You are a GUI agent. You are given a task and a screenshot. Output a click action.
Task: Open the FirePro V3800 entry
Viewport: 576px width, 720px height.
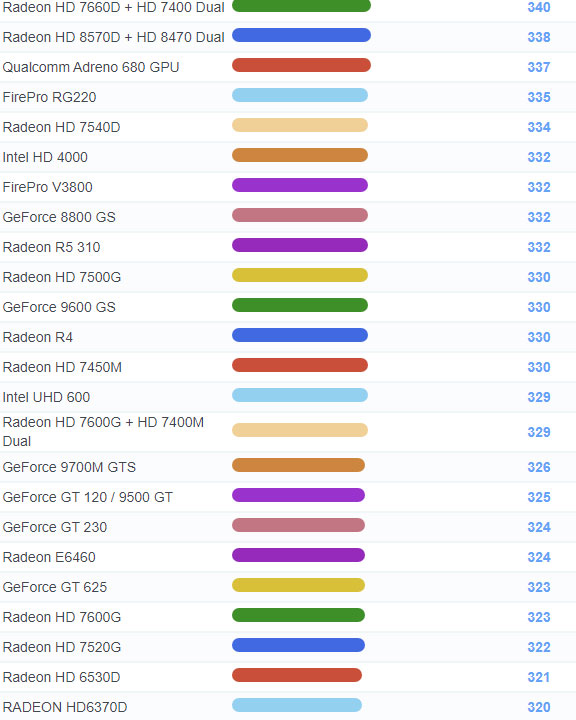click(48, 187)
